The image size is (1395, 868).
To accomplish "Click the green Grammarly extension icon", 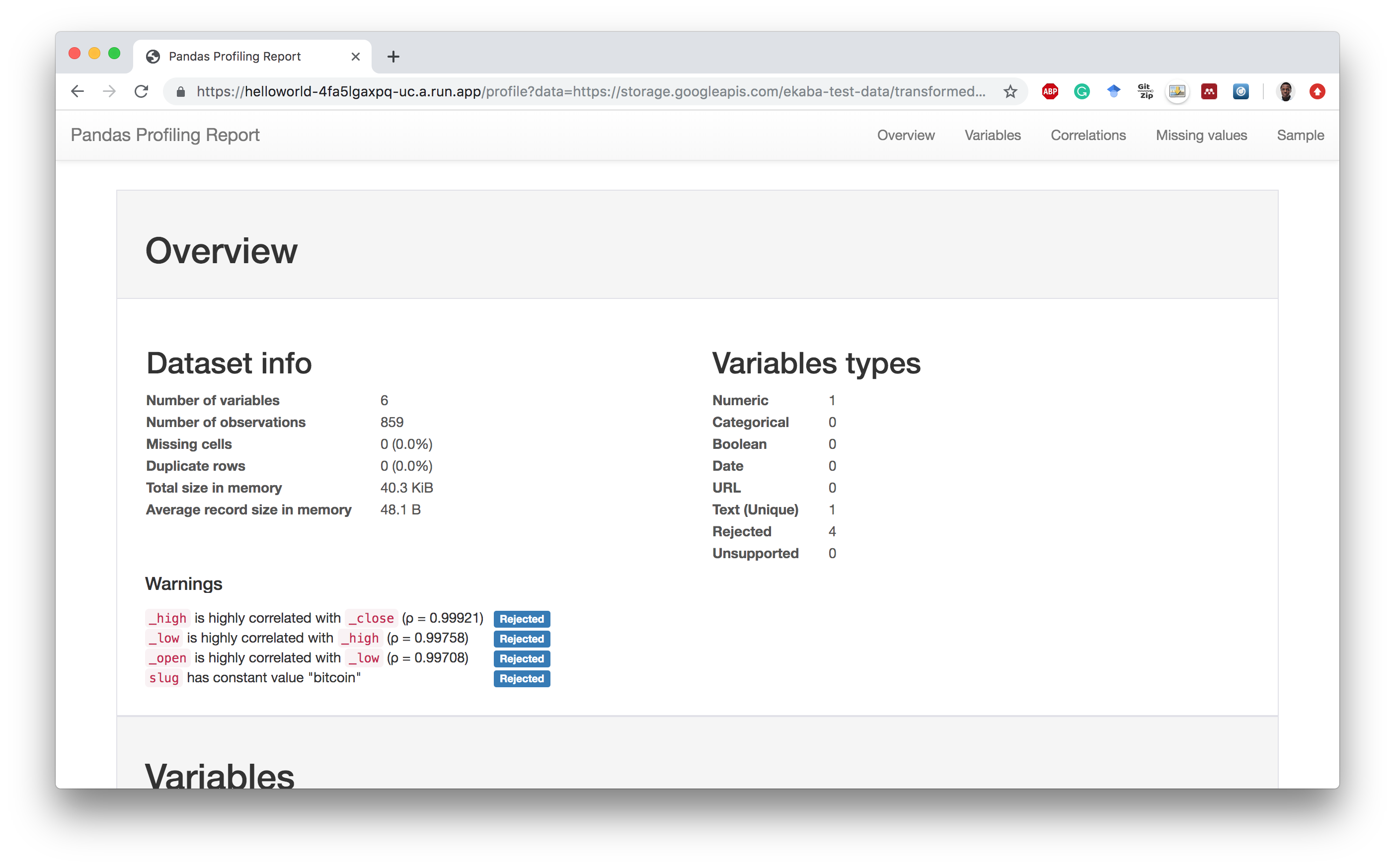I will coord(1082,91).
